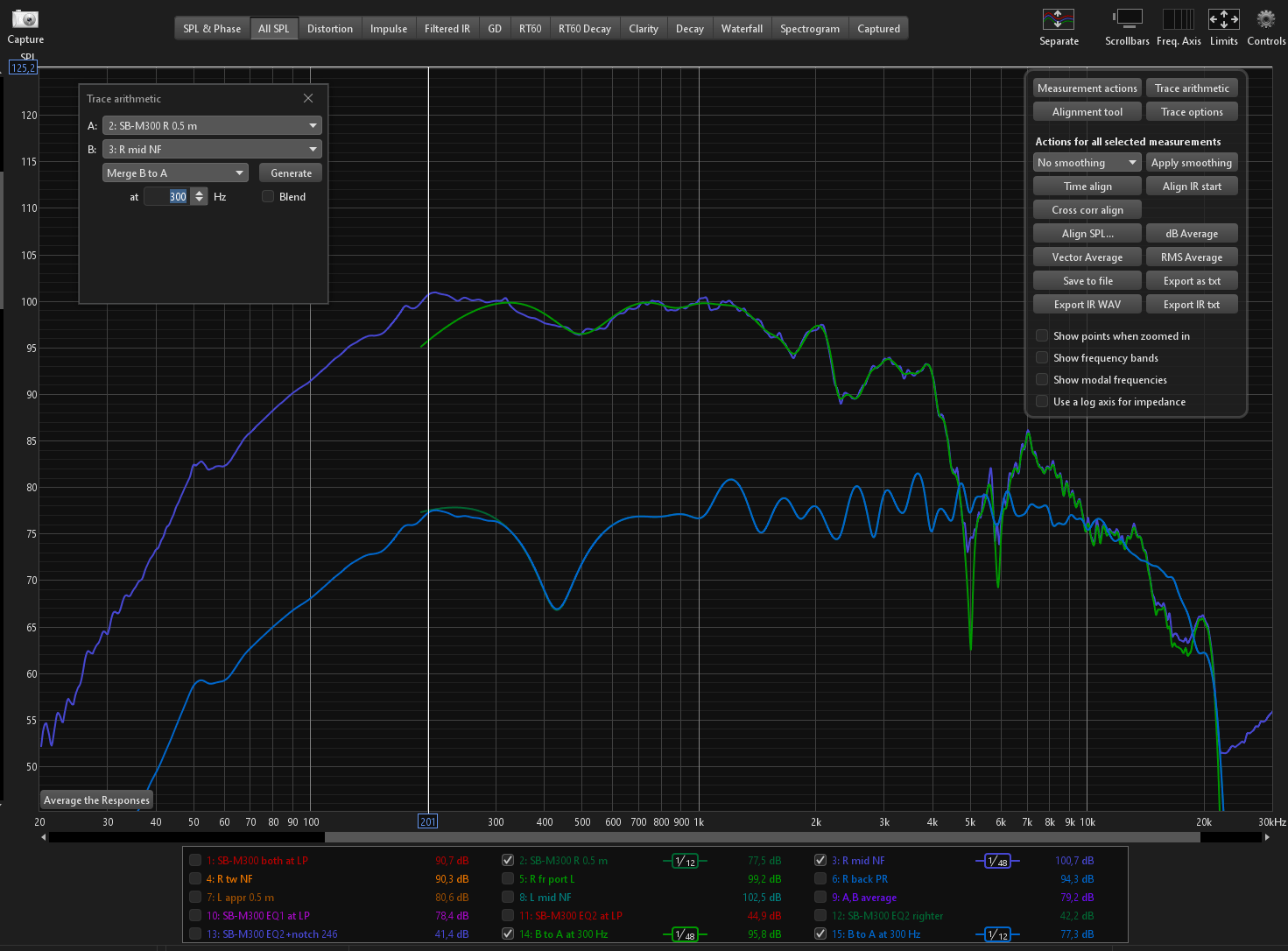Toggle the Scrollbars icon

[x=1127, y=19]
